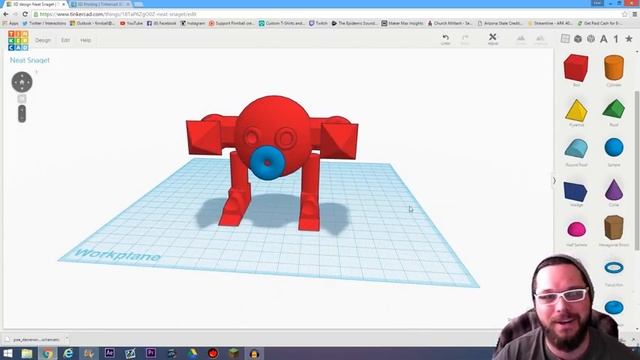This screenshot has width=640, height=360.
Task: Open File Explorer from taskbar
Action: pyautogui.click(x=27, y=353)
